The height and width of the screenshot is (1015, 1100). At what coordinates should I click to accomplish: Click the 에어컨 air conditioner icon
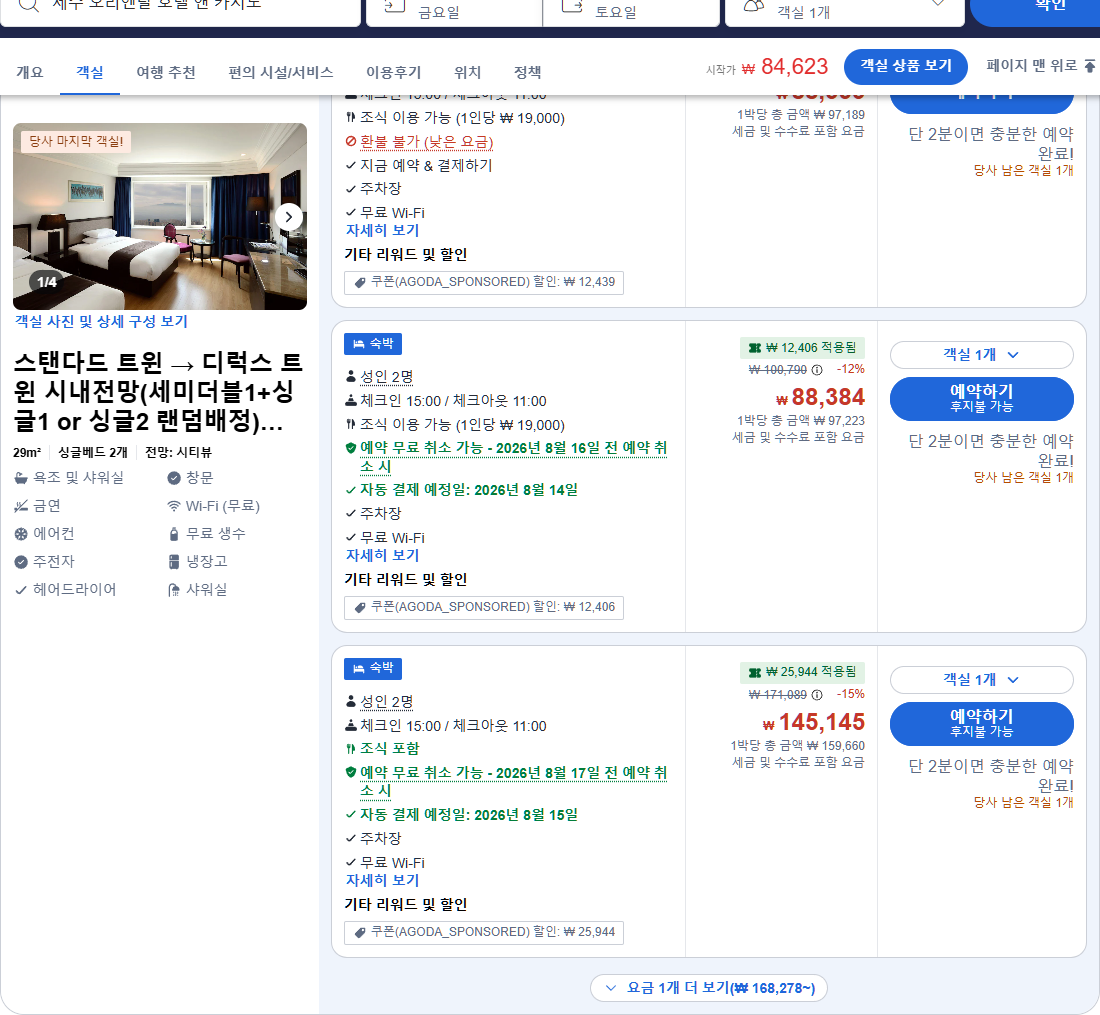click(x=21, y=534)
